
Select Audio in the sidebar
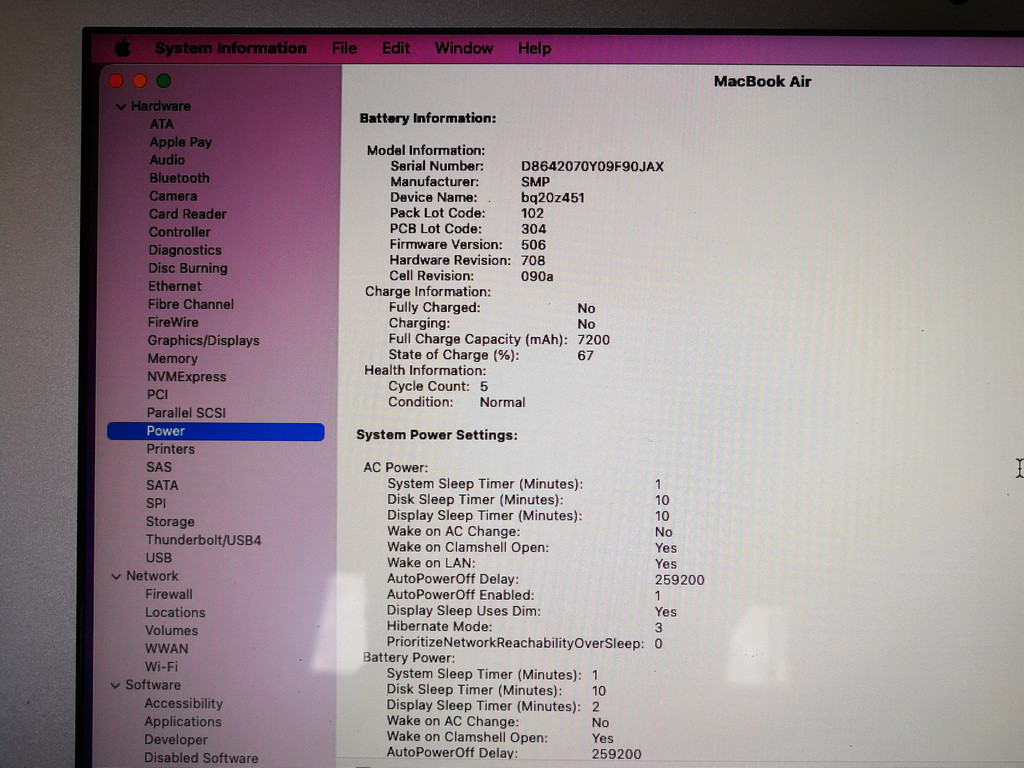pyautogui.click(x=167, y=160)
